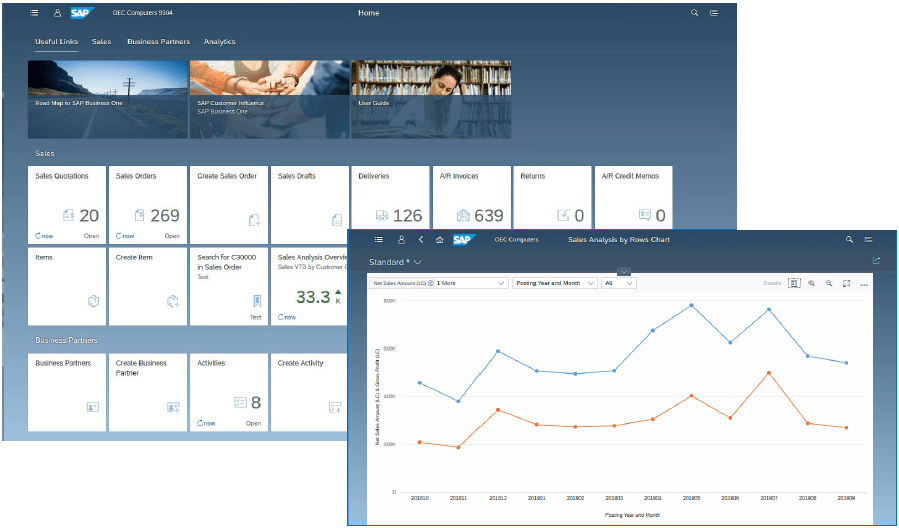This screenshot has width=899, height=528.
Task: Click blue line point at 201905
Action: (x=691, y=306)
